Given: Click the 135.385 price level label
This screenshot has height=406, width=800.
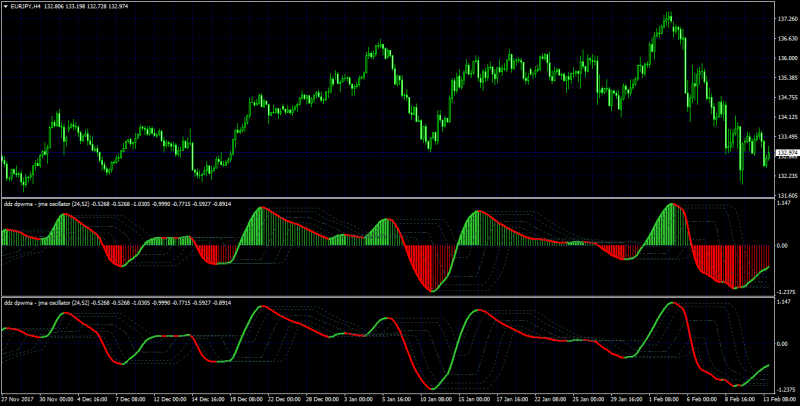Looking at the screenshot, I should pos(788,78).
